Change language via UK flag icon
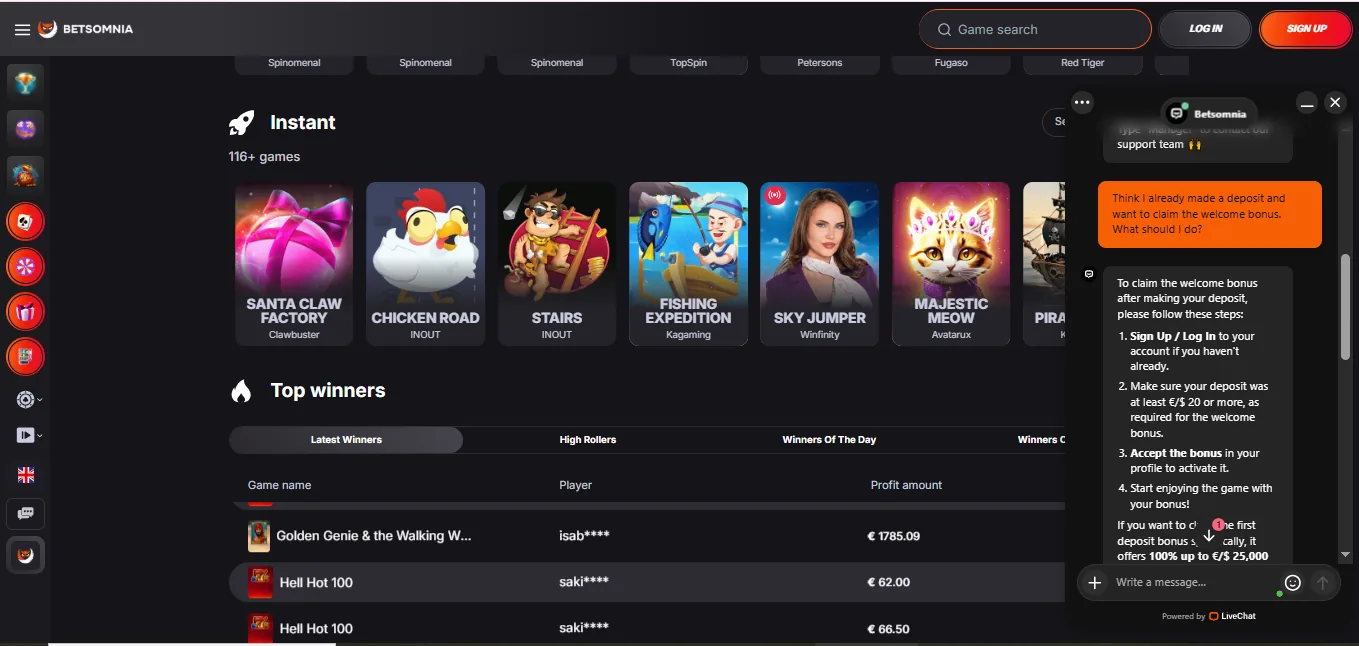Screen dimensions: 1359x646 (x=26, y=475)
